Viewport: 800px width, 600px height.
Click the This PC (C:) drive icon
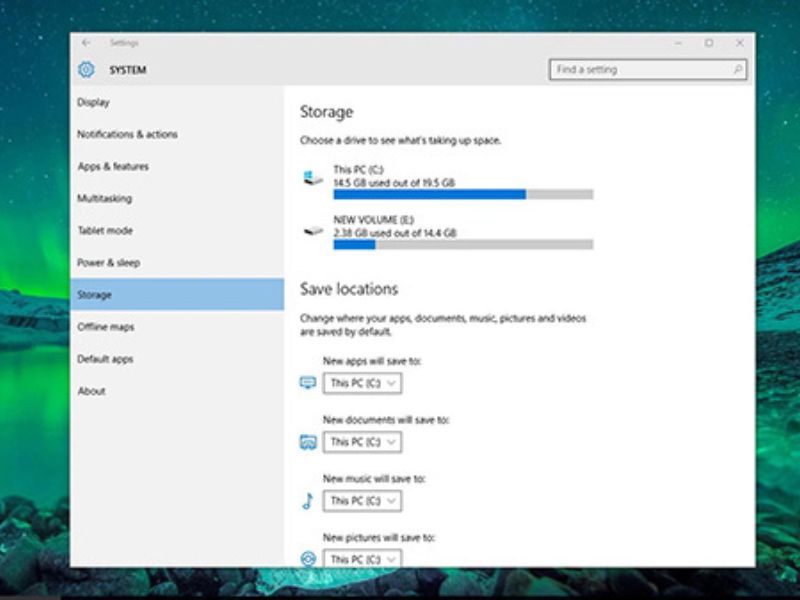[313, 178]
